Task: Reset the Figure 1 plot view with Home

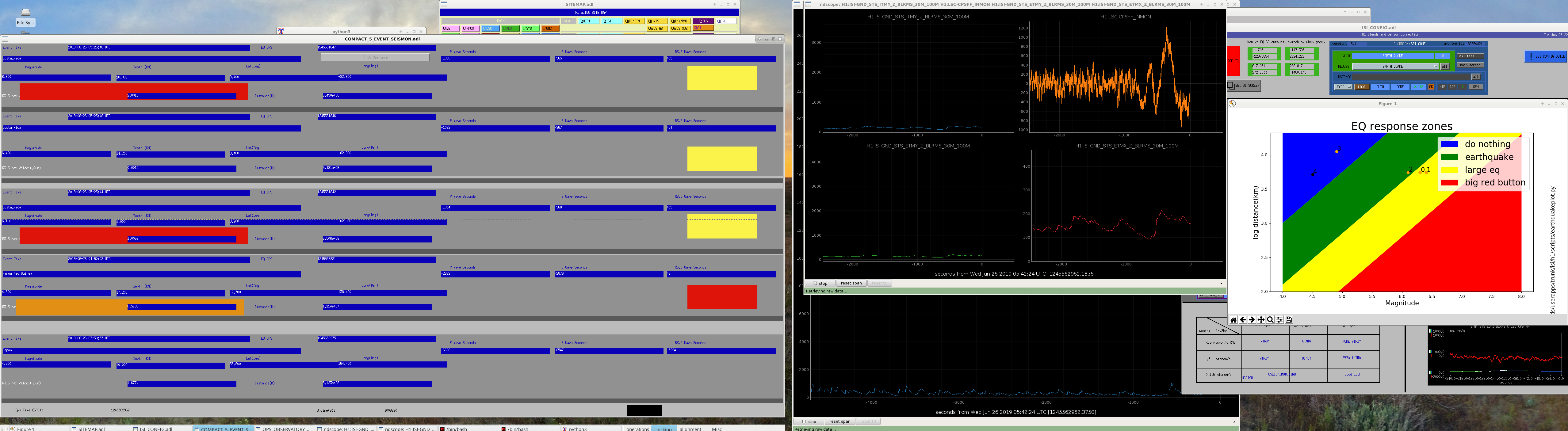Action: pos(1233,320)
